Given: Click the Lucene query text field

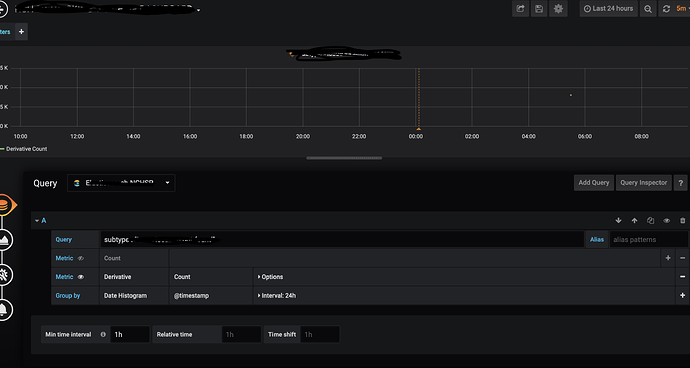Looking at the screenshot, I should (x=342, y=239).
